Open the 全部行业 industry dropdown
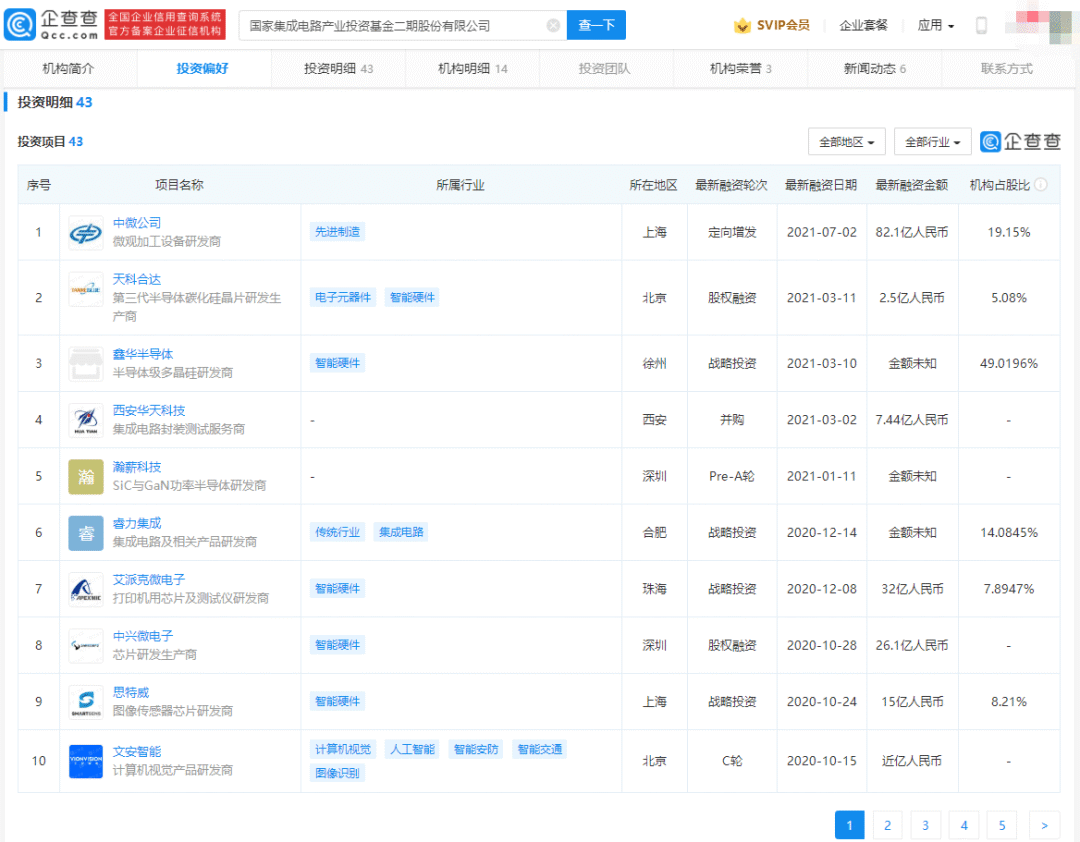Viewport: 1080px width, 842px height. (933, 142)
